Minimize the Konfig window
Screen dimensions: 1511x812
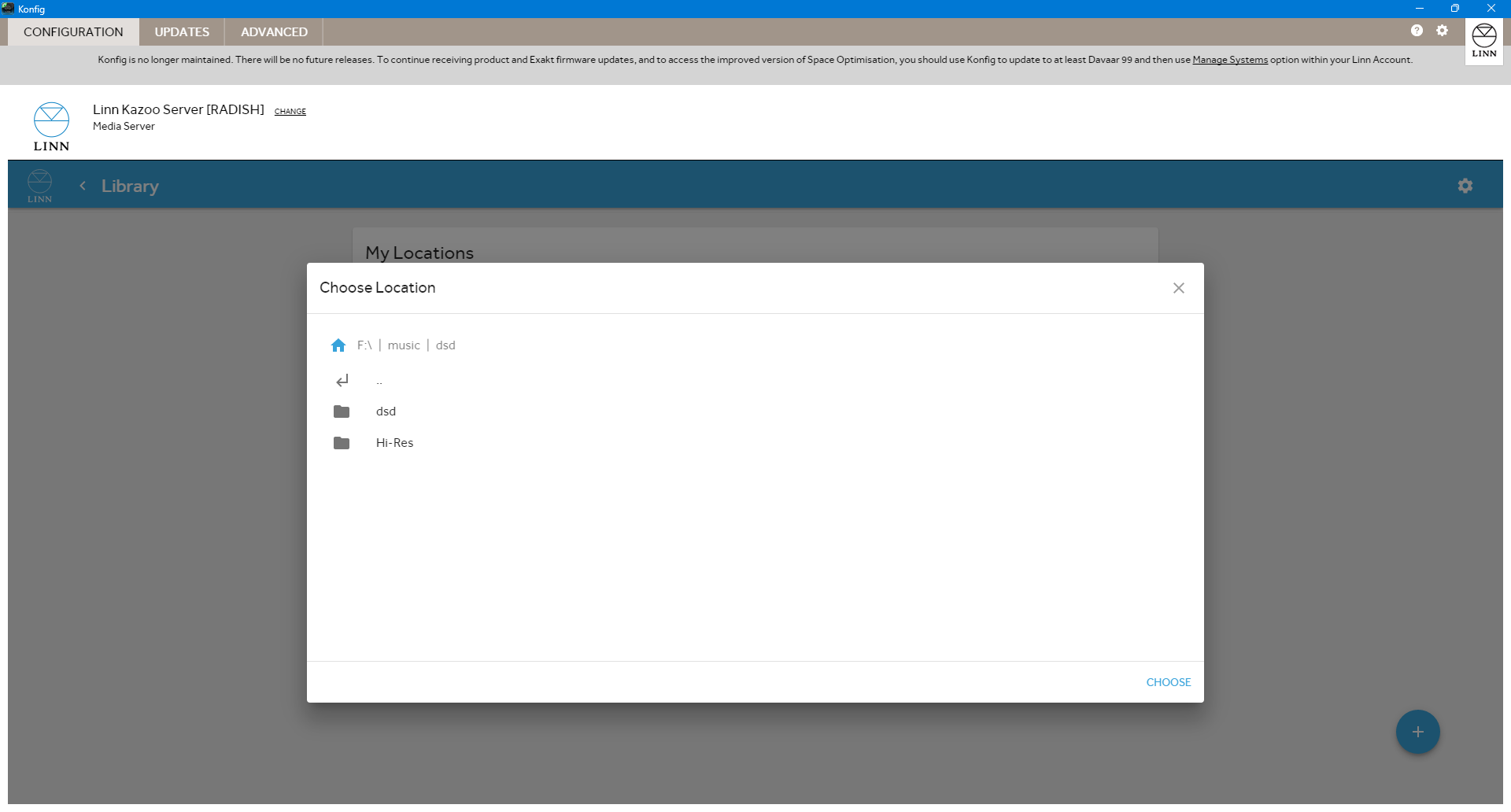pyautogui.click(x=1419, y=9)
